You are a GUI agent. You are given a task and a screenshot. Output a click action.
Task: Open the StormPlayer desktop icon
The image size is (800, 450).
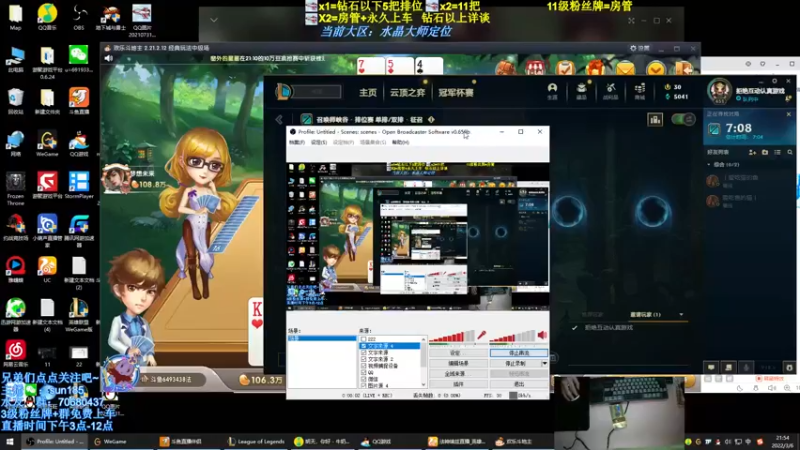point(79,185)
